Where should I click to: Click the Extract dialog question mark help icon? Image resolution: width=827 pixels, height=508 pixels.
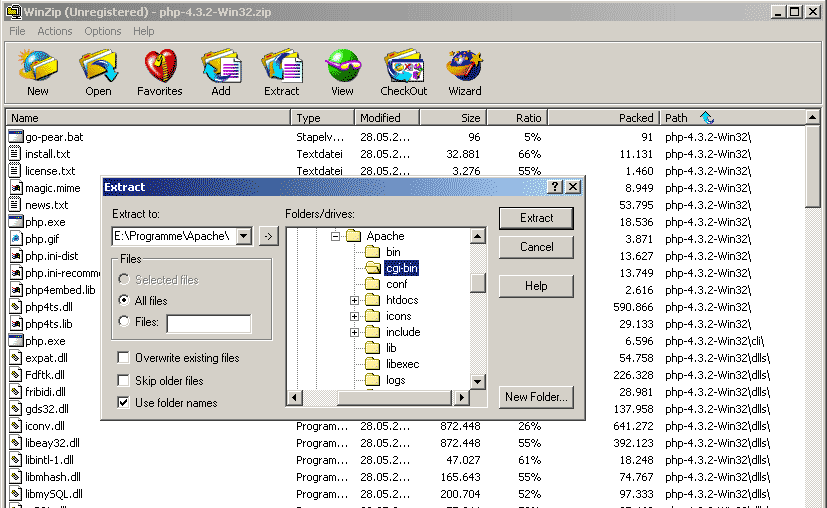554,187
